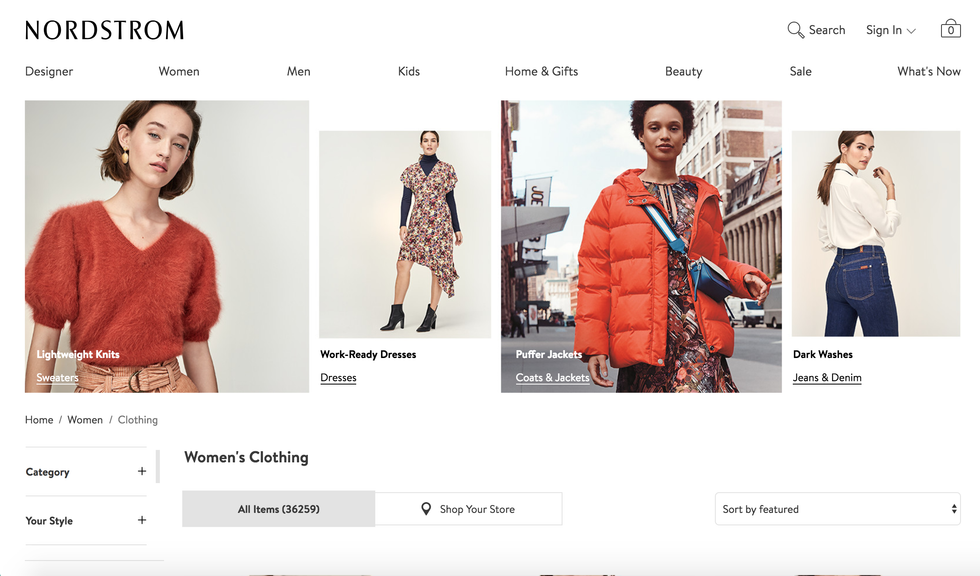980x576 pixels.
Task: Open the Designer menu
Action: (x=49, y=71)
